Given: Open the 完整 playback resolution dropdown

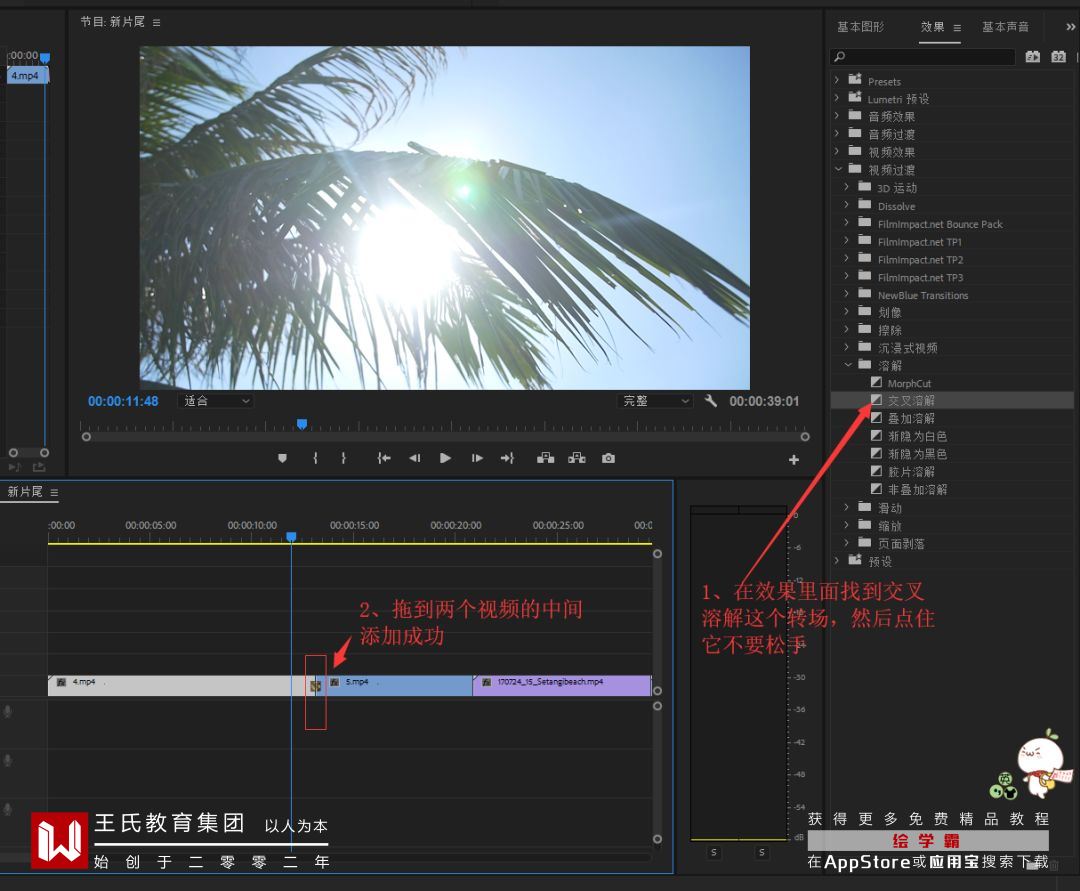Looking at the screenshot, I should (x=654, y=401).
